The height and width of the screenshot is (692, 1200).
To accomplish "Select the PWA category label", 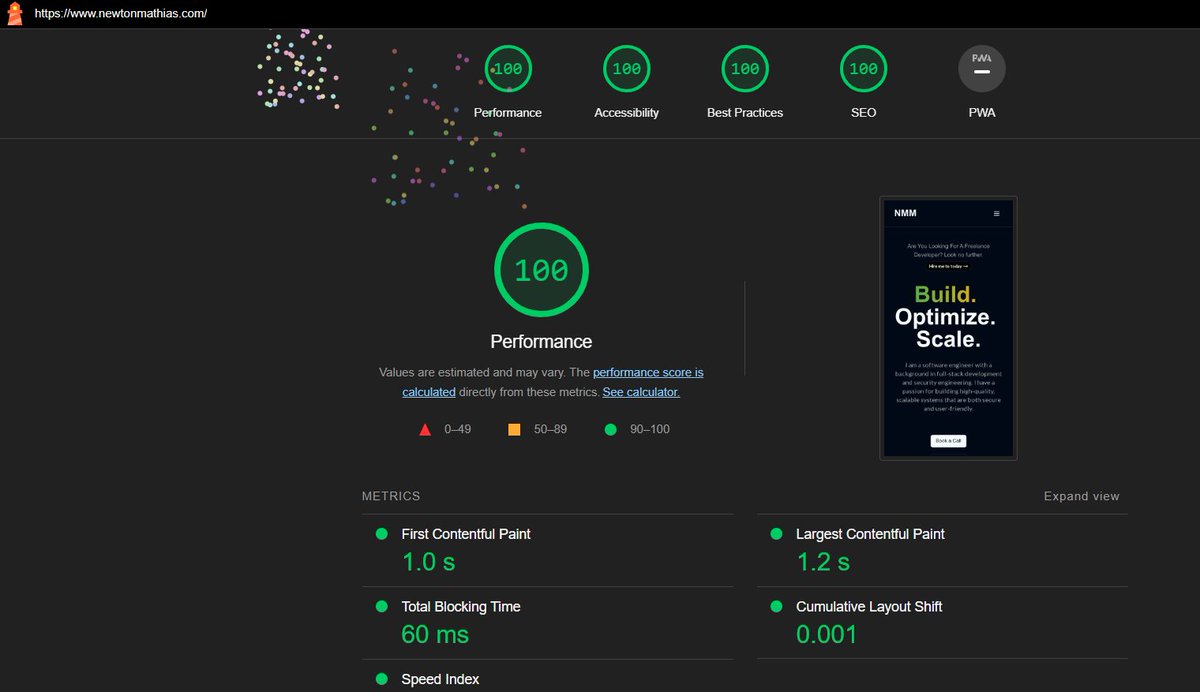I will coord(982,113).
